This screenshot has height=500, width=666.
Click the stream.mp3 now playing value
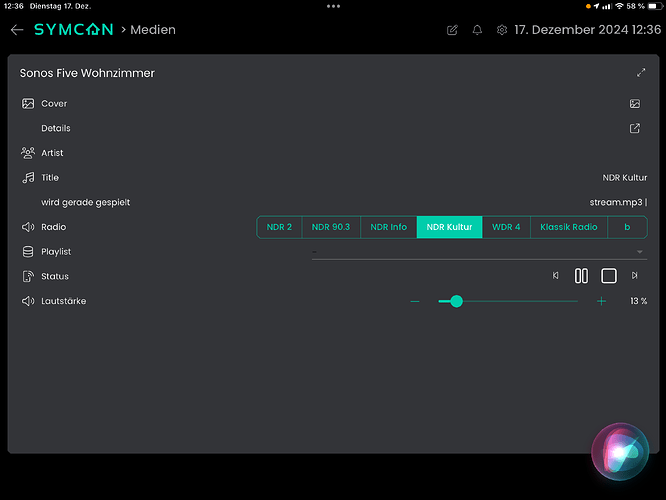coord(618,202)
